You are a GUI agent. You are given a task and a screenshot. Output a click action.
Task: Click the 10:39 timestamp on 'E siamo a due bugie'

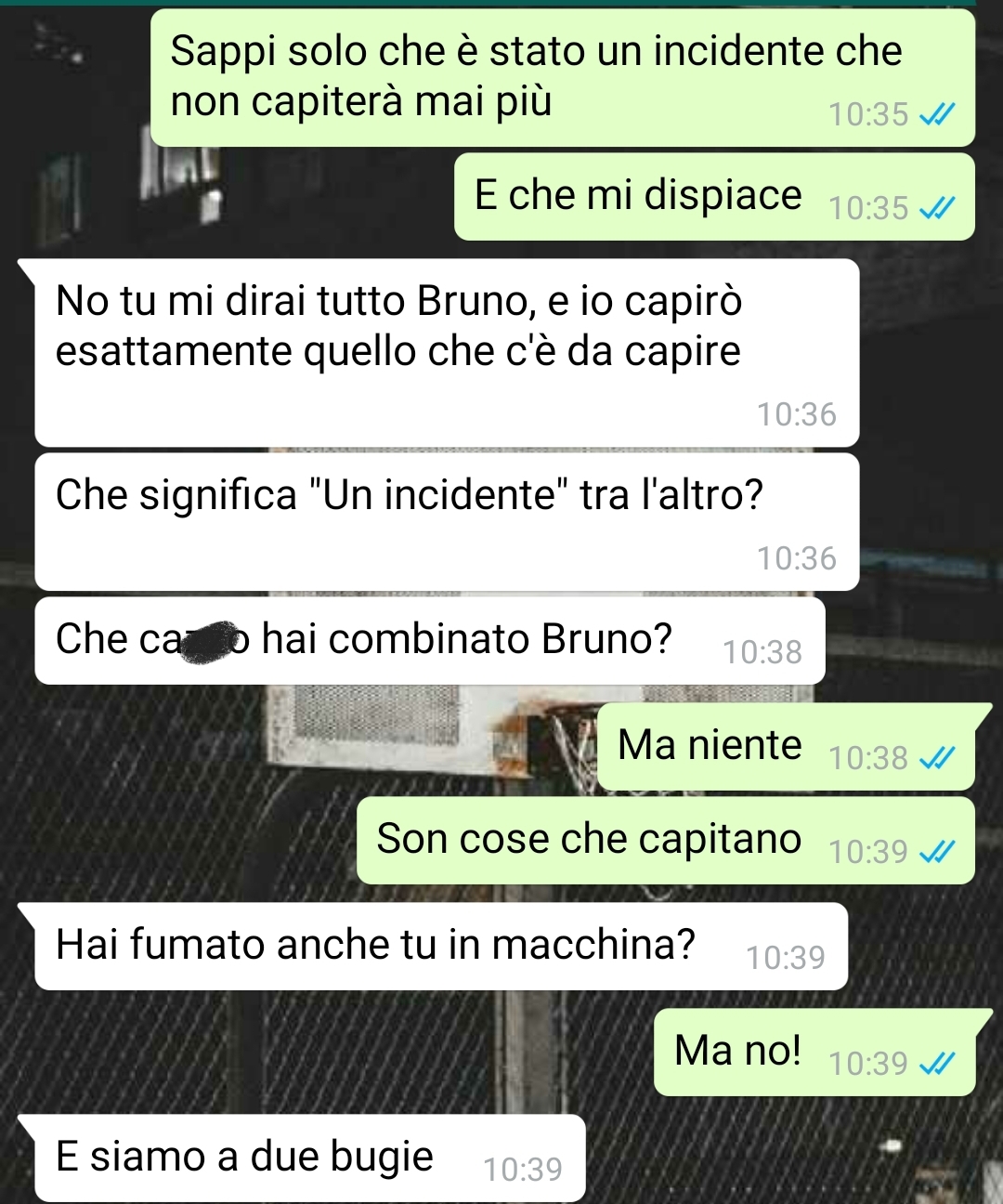pos(522,1169)
